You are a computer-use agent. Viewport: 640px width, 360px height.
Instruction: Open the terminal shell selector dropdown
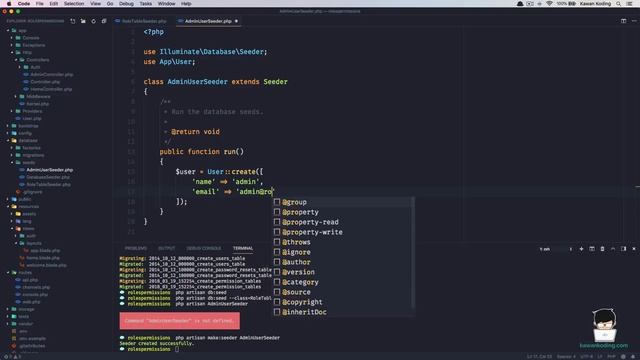pos(556,249)
